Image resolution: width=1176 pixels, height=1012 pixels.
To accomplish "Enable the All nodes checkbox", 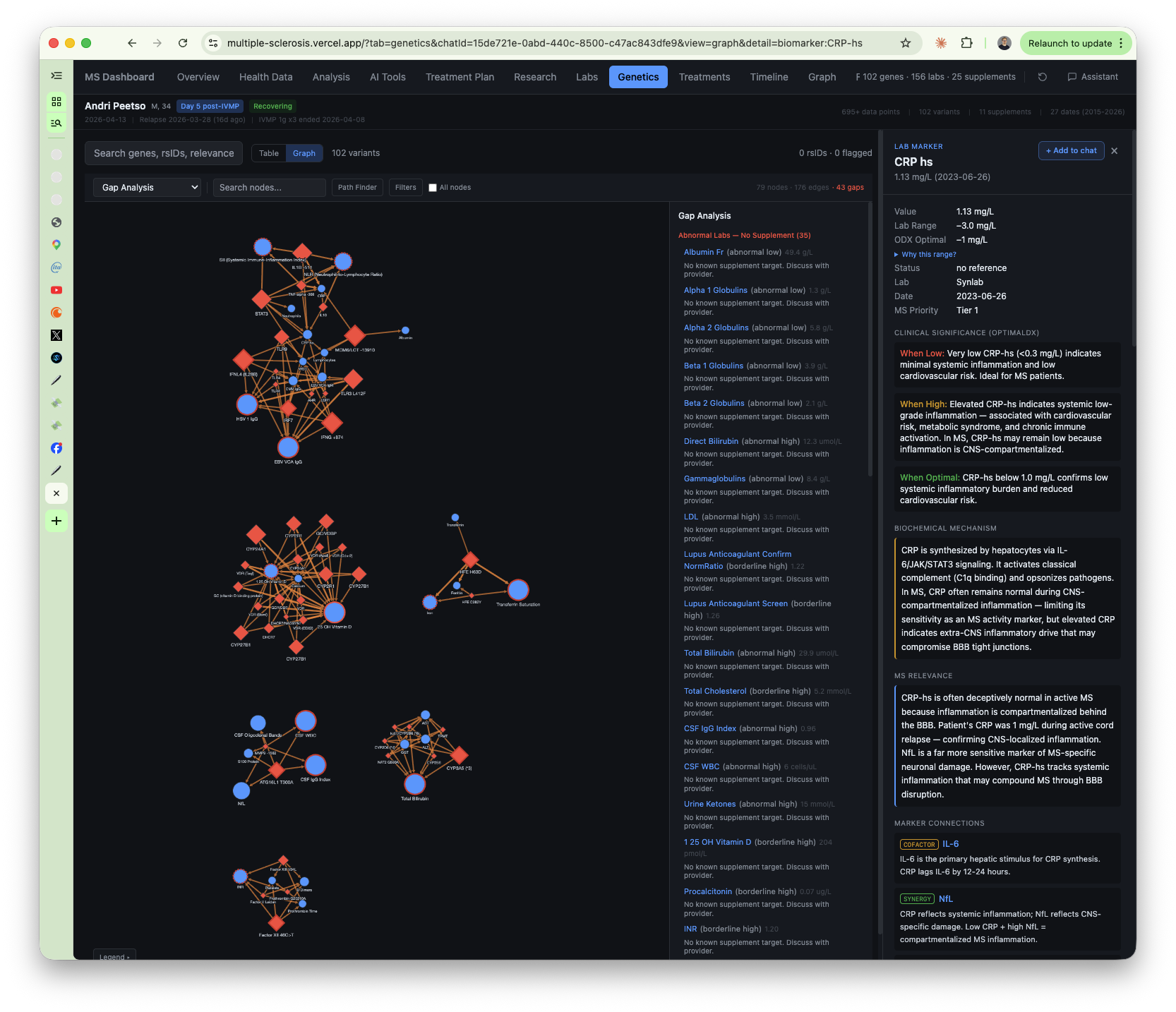I will 432,187.
